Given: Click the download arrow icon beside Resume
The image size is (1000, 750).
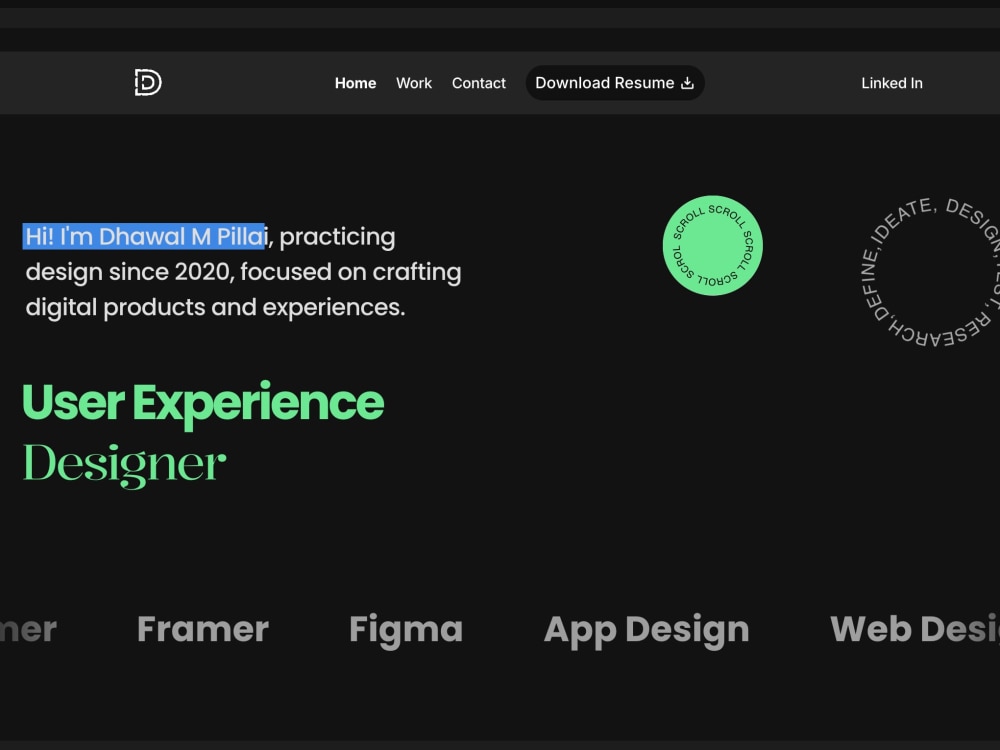Looking at the screenshot, I should pyautogui.click(x=688, y=83).
